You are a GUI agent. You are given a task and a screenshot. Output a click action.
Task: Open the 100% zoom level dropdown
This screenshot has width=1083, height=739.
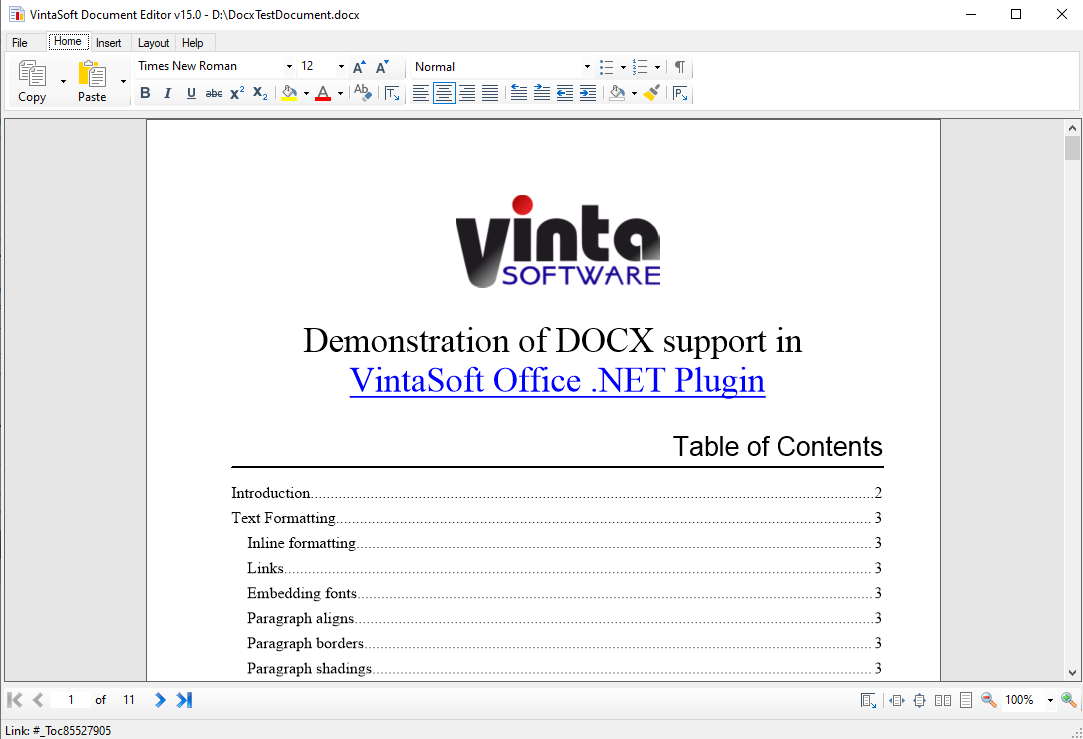tap(1050, 700)
